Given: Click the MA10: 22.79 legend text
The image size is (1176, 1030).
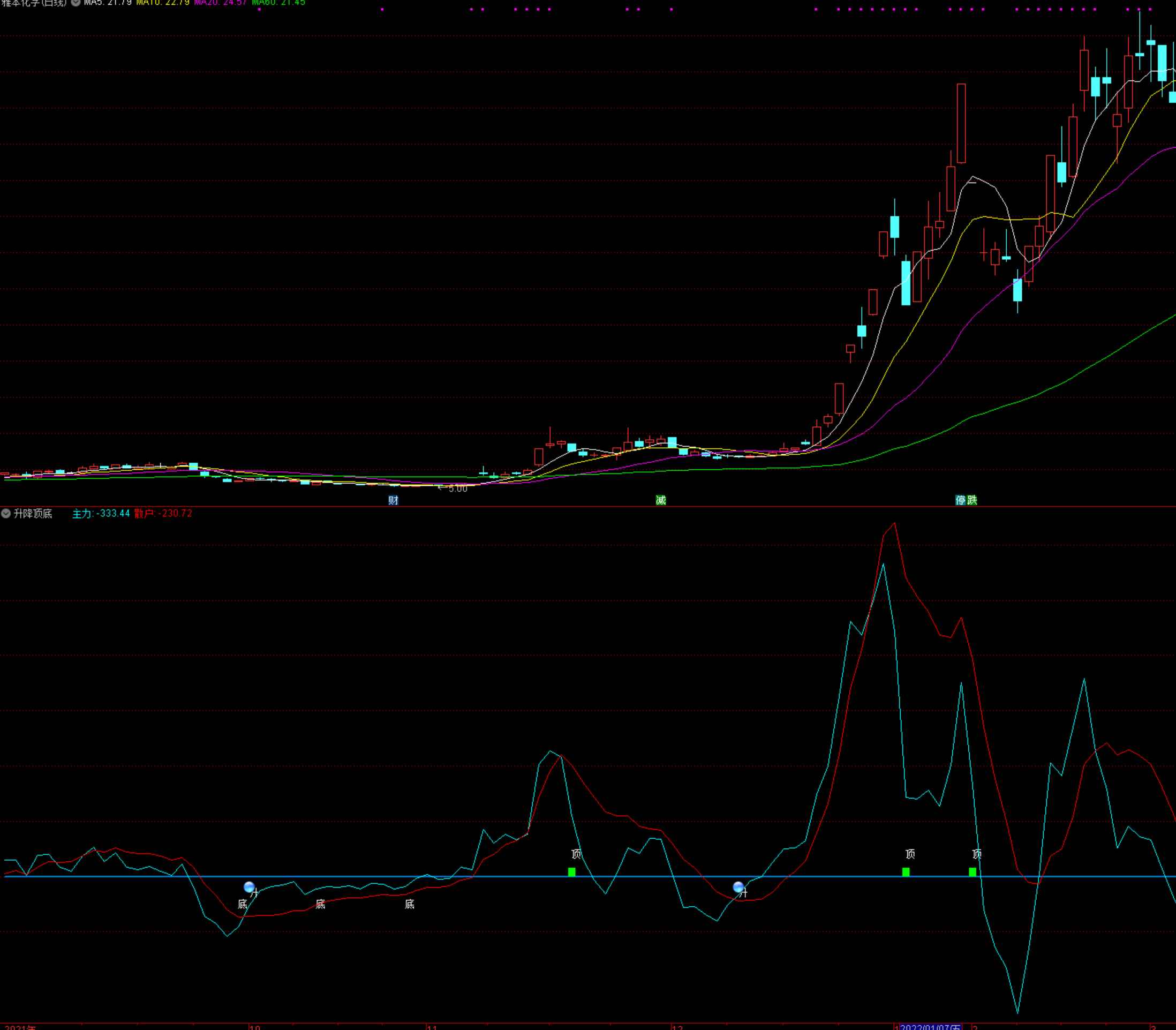Looking at the screenshot, I should pos(163,3).
